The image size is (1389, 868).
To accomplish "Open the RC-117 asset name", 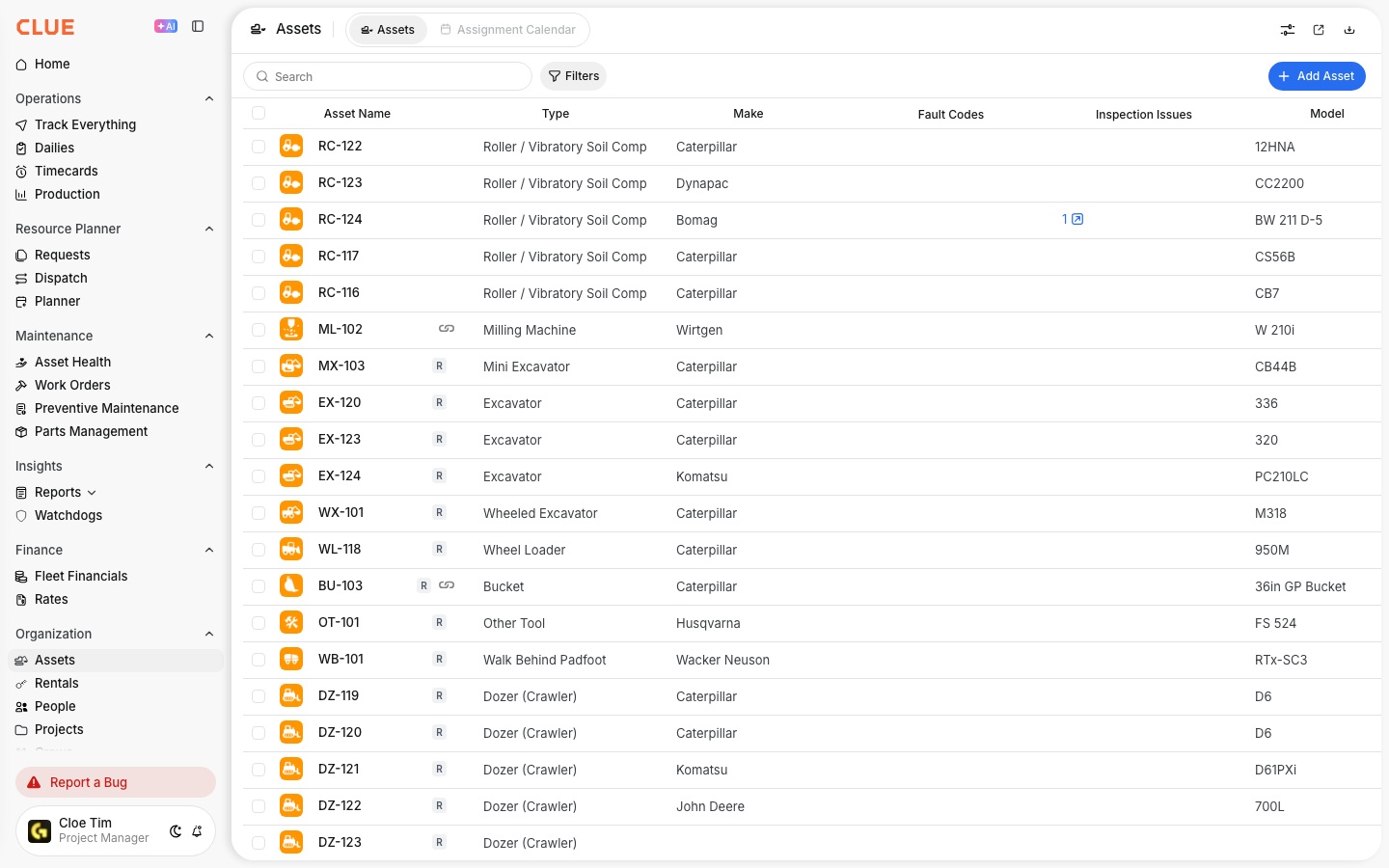I will pos(339,256).
